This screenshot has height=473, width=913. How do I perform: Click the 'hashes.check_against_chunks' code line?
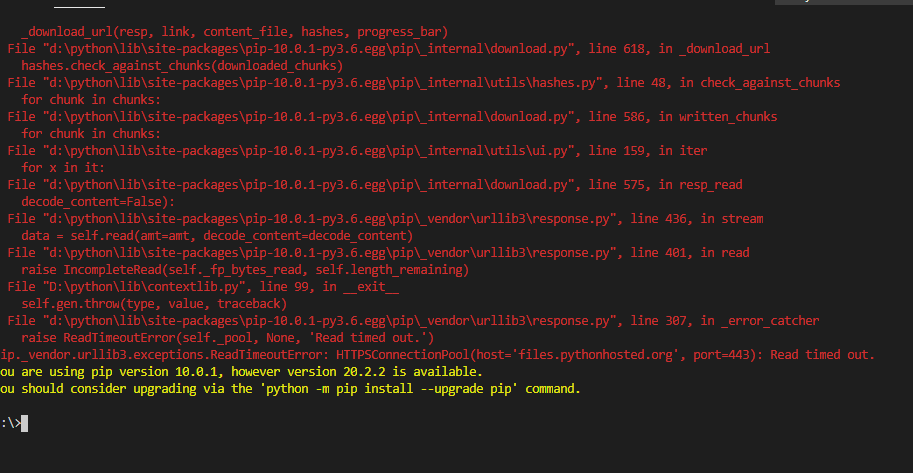(182, 66)
